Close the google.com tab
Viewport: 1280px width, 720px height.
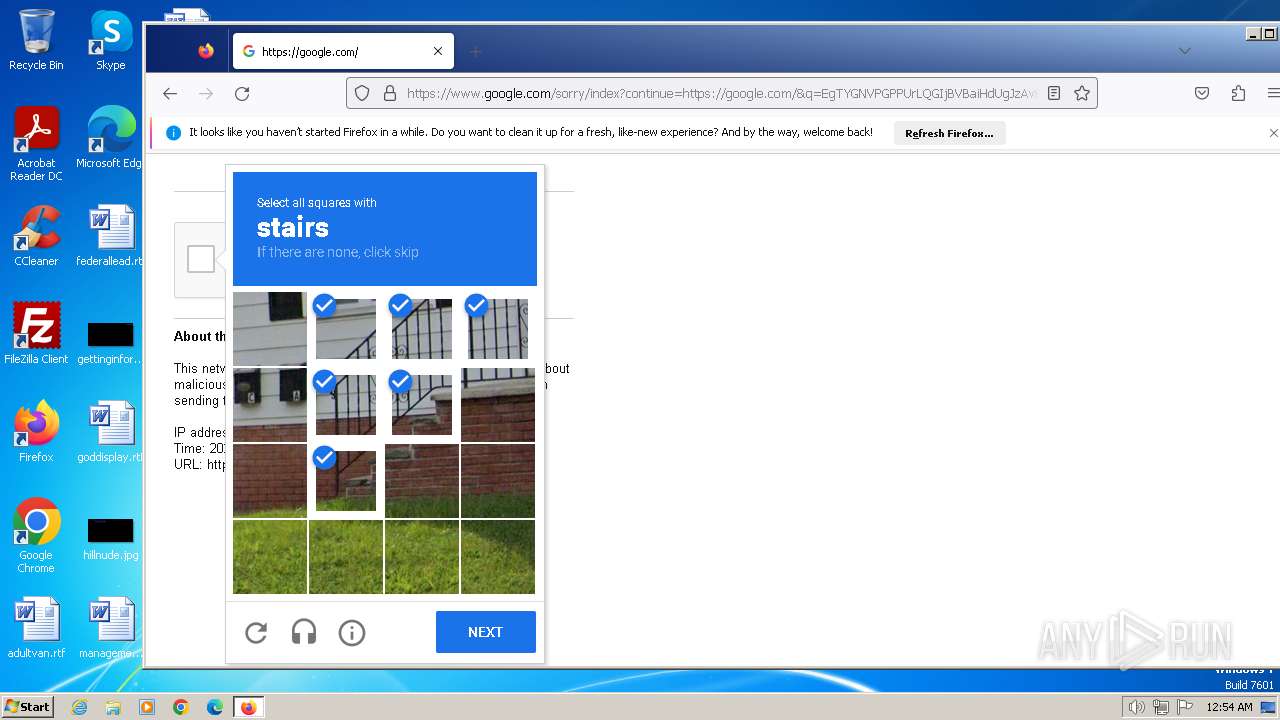pyautogui.click(x=438, y=51)
